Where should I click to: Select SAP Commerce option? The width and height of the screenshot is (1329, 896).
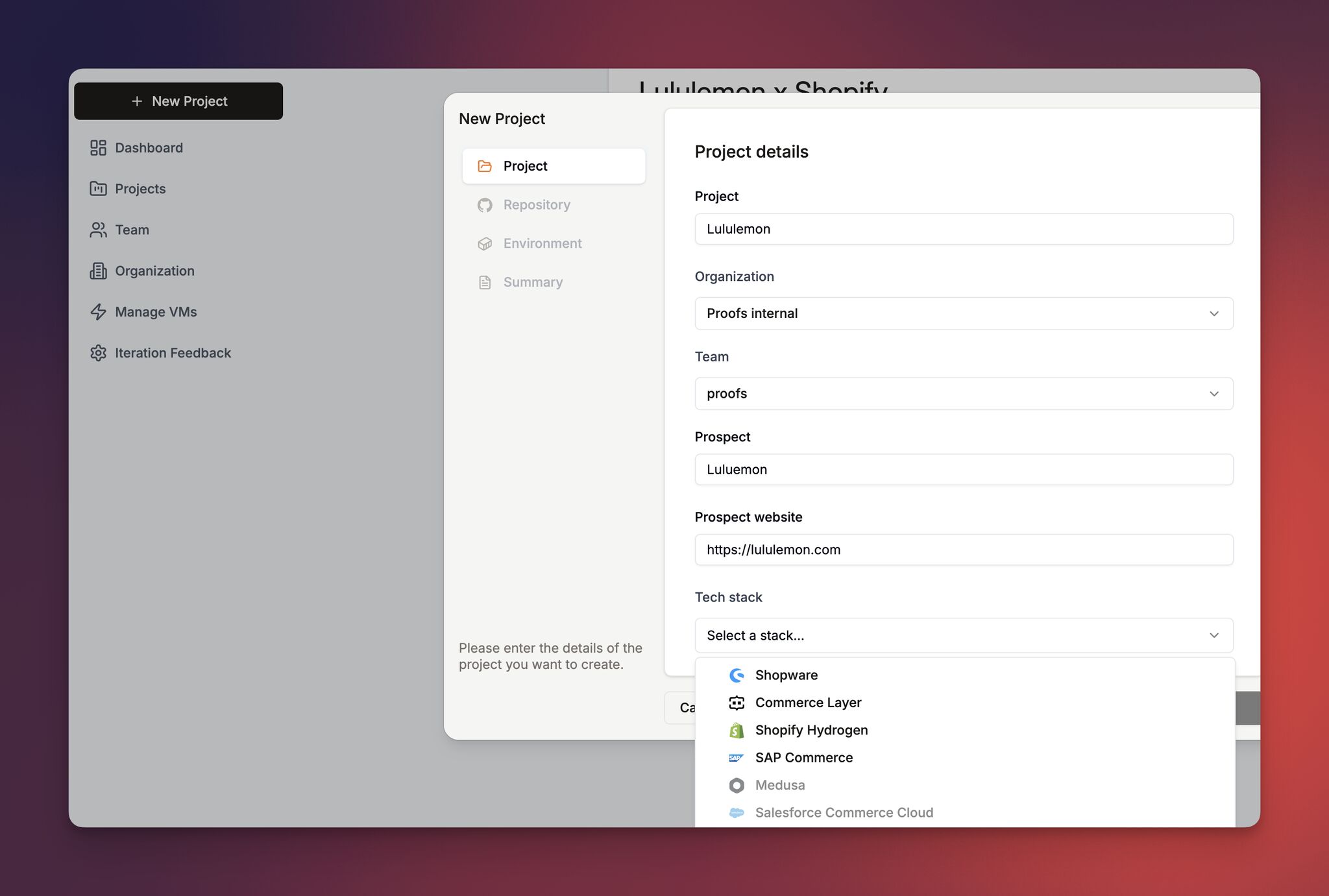pyautogui.click(x=803, y=758)
